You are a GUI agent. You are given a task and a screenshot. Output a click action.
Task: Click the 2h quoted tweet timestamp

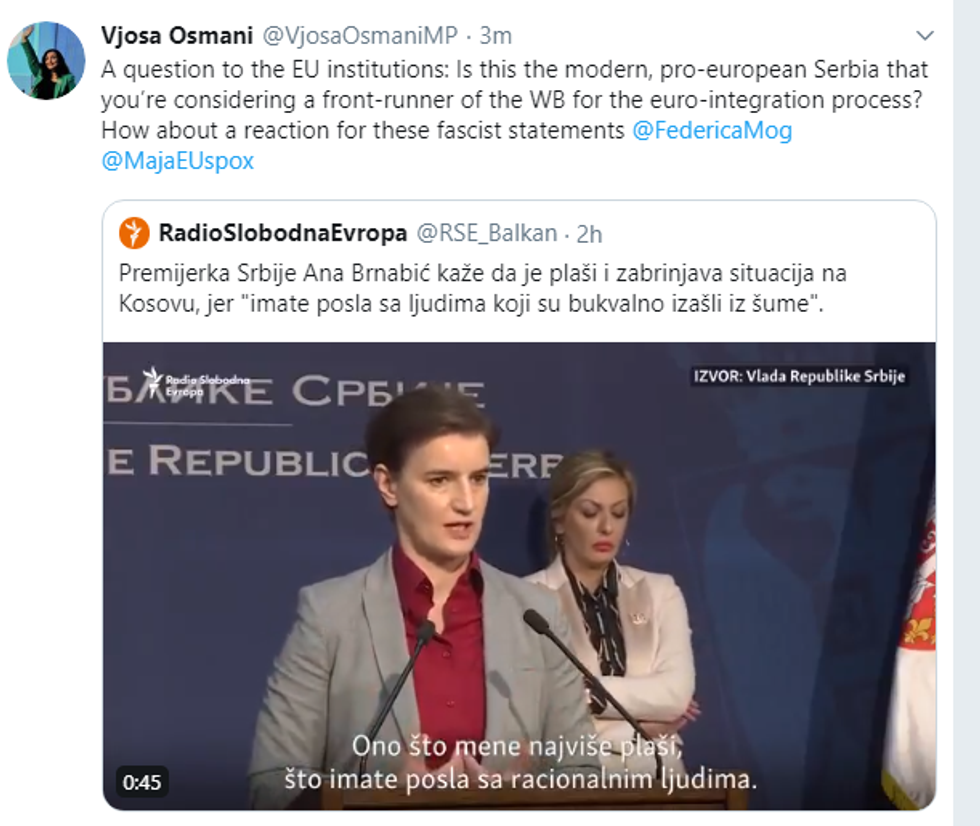point(590,234)
